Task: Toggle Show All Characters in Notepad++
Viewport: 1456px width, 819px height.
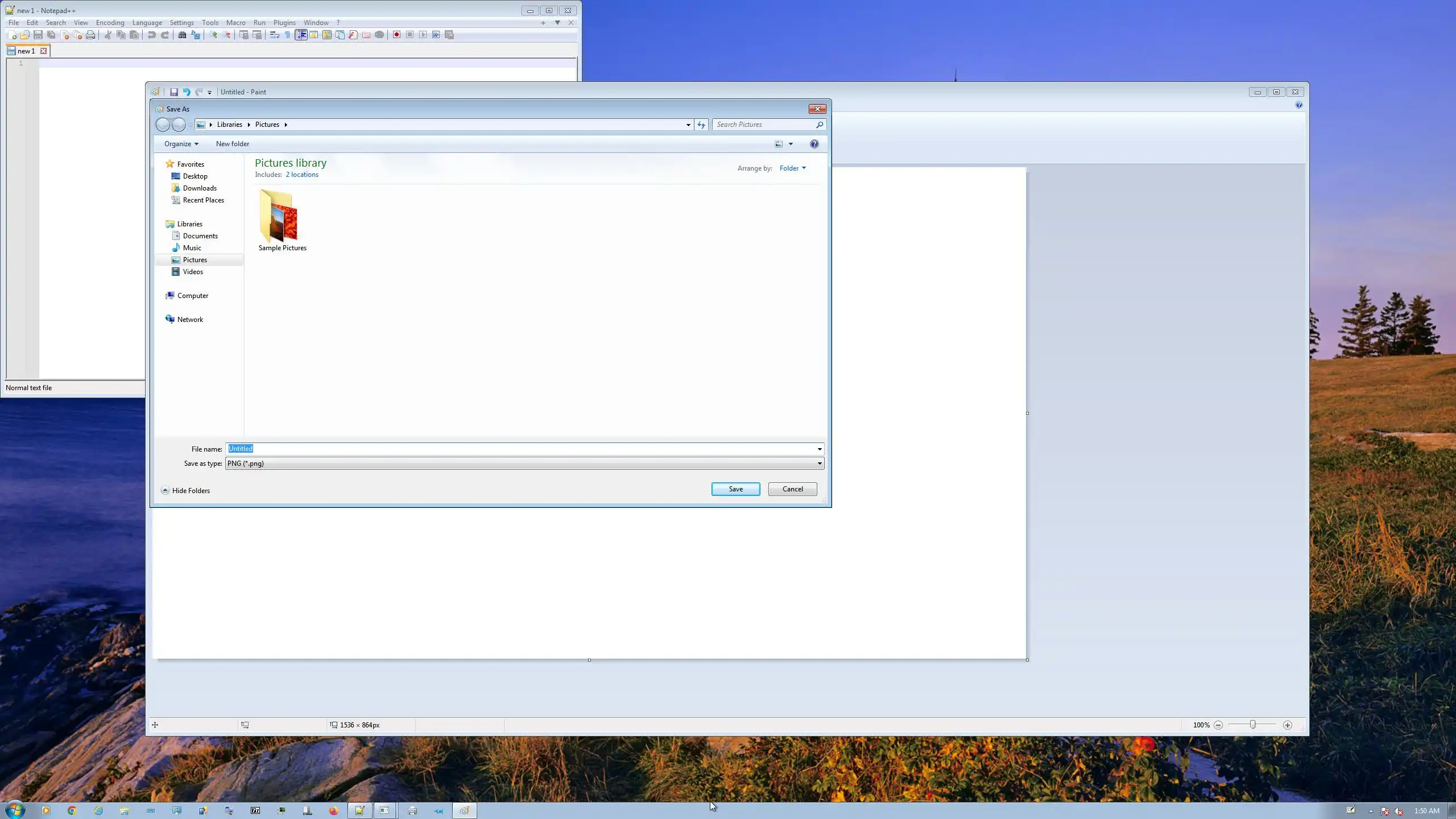Action: [288, 35]
